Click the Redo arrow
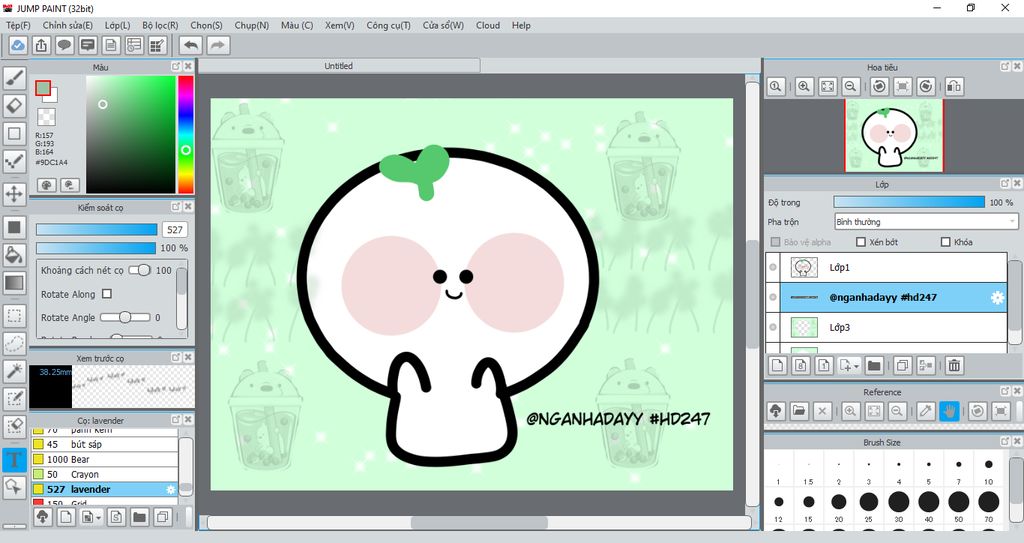Viewport: 1024px width, 543px height. [218, 45]
